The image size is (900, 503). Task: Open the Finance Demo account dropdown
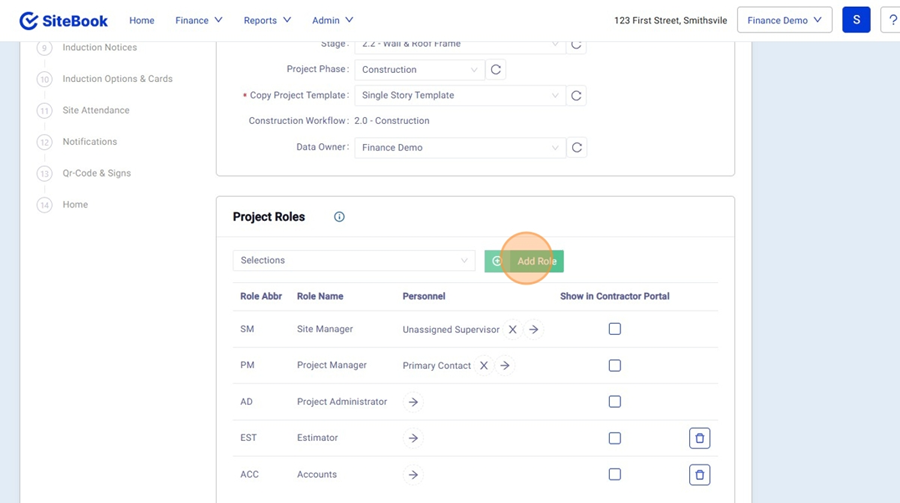tap(784, 20)
